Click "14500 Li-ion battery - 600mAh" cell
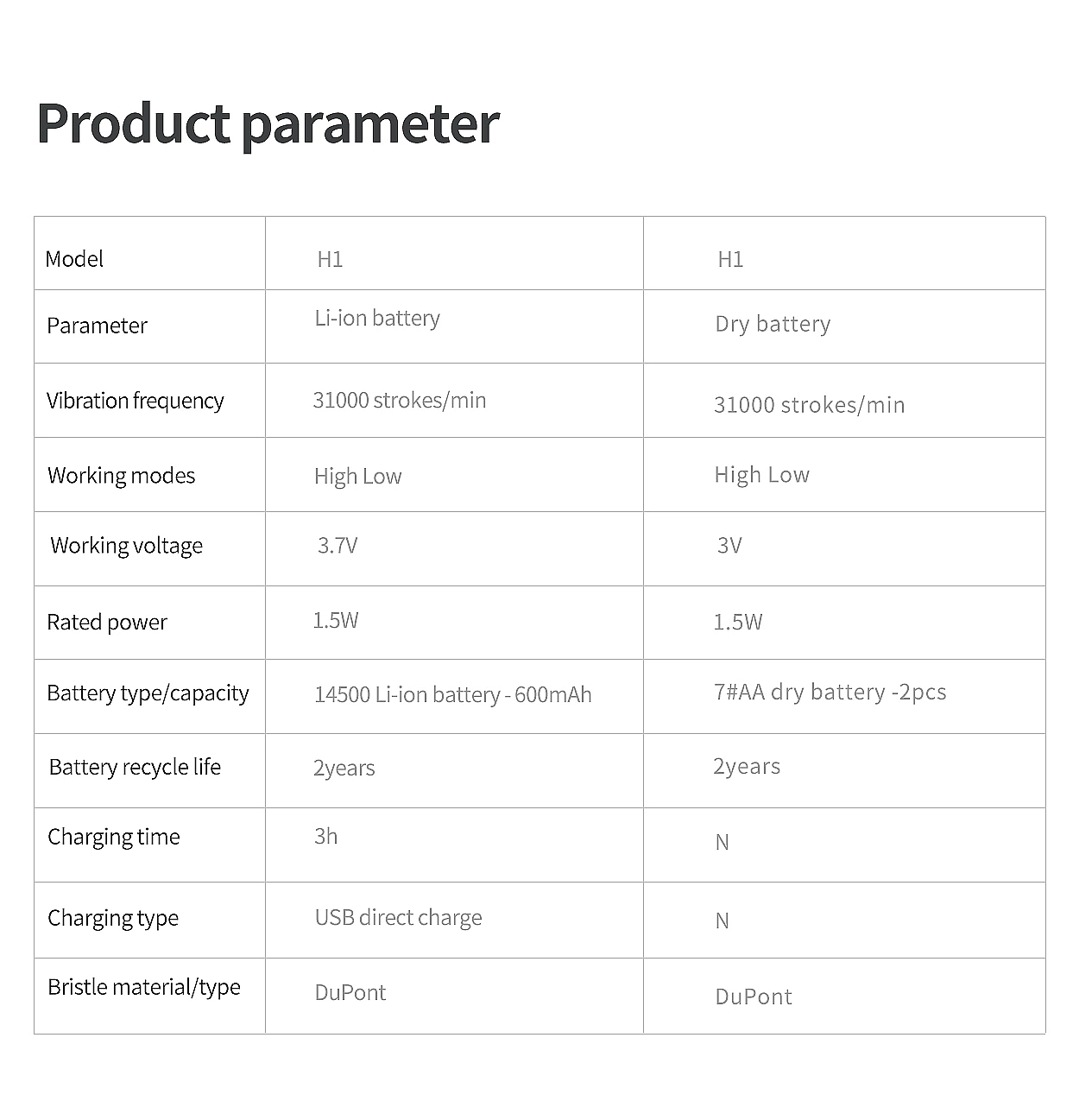Viewport: 1079px width, 1120px height. (x=452, y=694)
